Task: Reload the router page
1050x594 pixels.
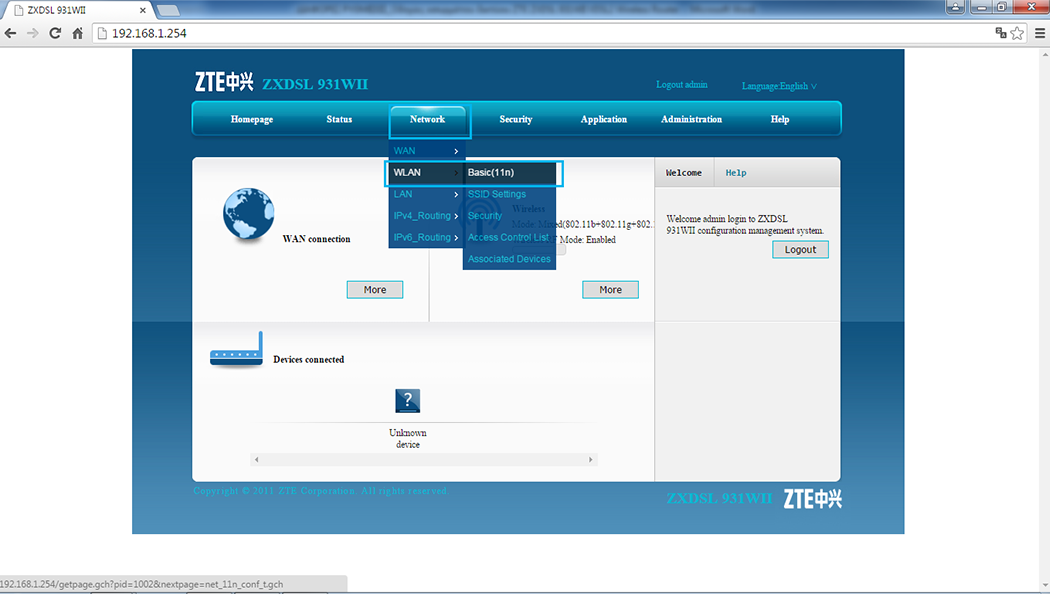Action: tap(55, 33)
